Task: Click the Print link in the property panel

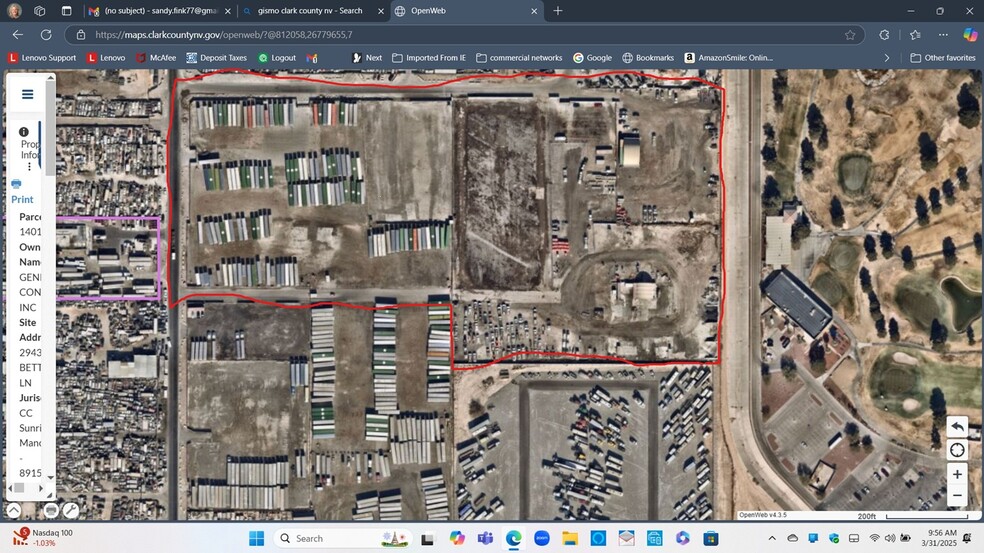Action: tap(22, 199)
